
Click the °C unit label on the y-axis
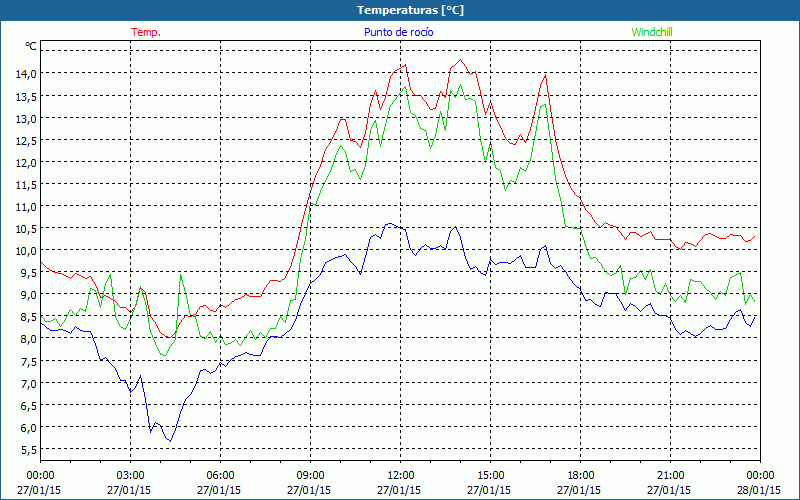(x=30, y=46)
